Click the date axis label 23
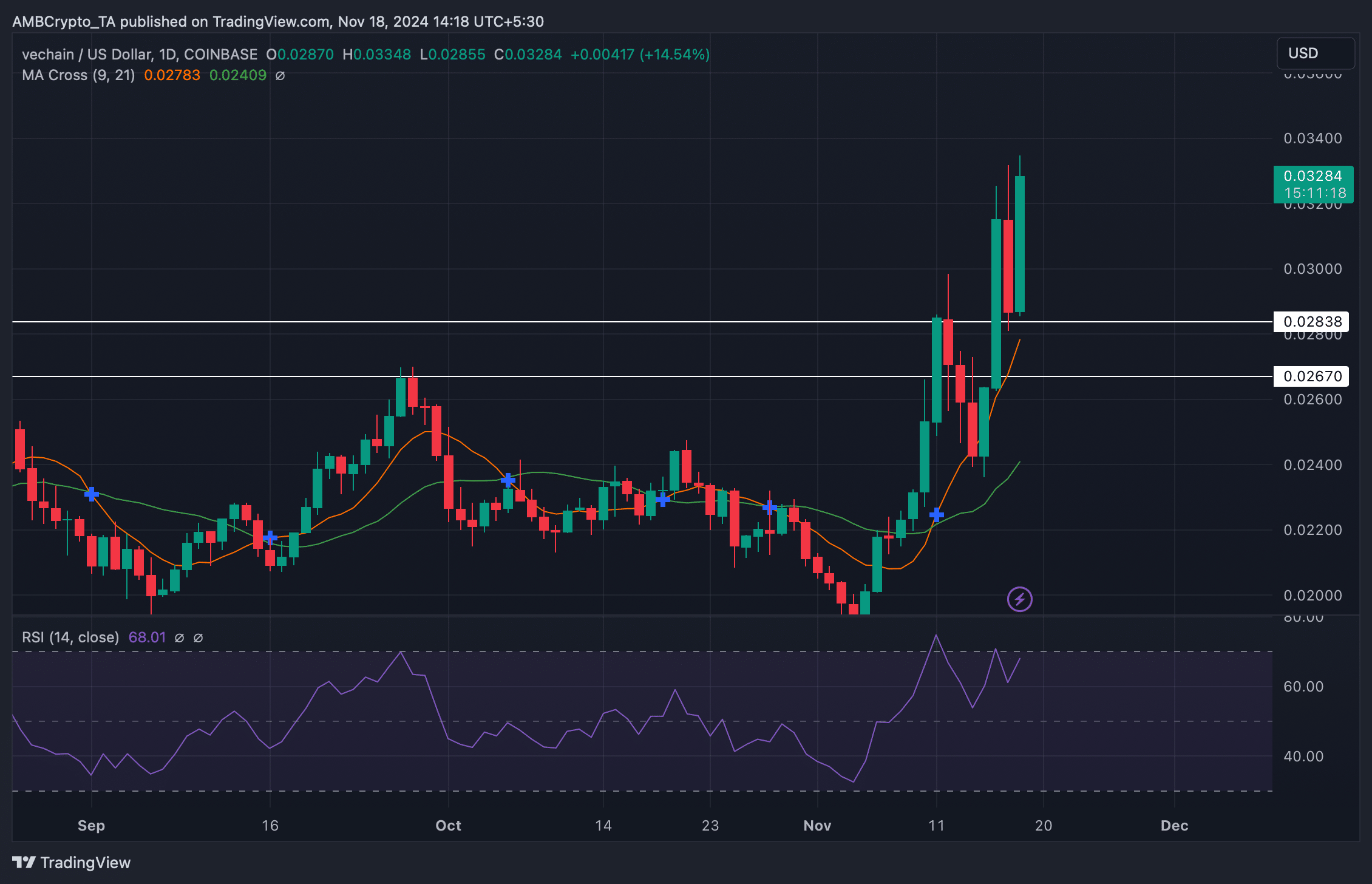Viewport: 1372px width, 884px height. (x=710, y=826)
